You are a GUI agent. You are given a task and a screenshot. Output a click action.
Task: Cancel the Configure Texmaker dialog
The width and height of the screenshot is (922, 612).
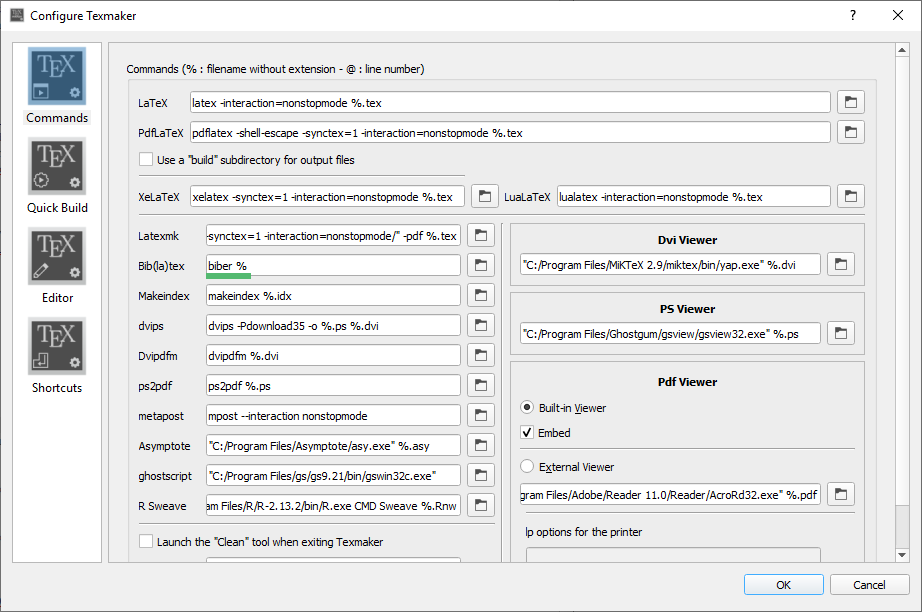click(x=869, y=585)
